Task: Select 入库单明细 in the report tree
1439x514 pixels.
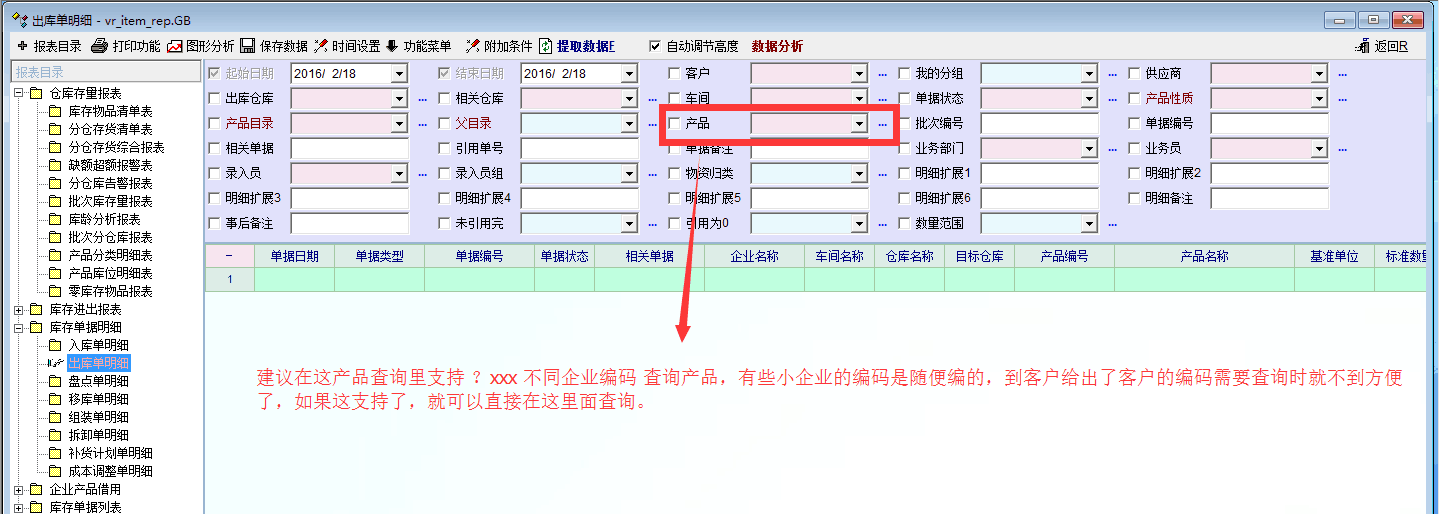Action: (98, 345)
